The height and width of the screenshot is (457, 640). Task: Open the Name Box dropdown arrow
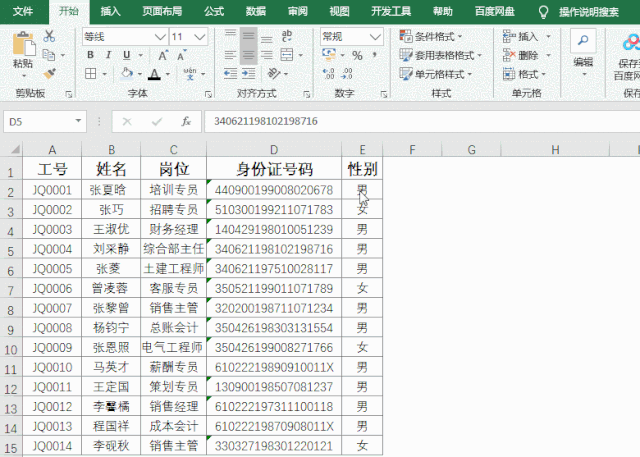coord(78,121)
